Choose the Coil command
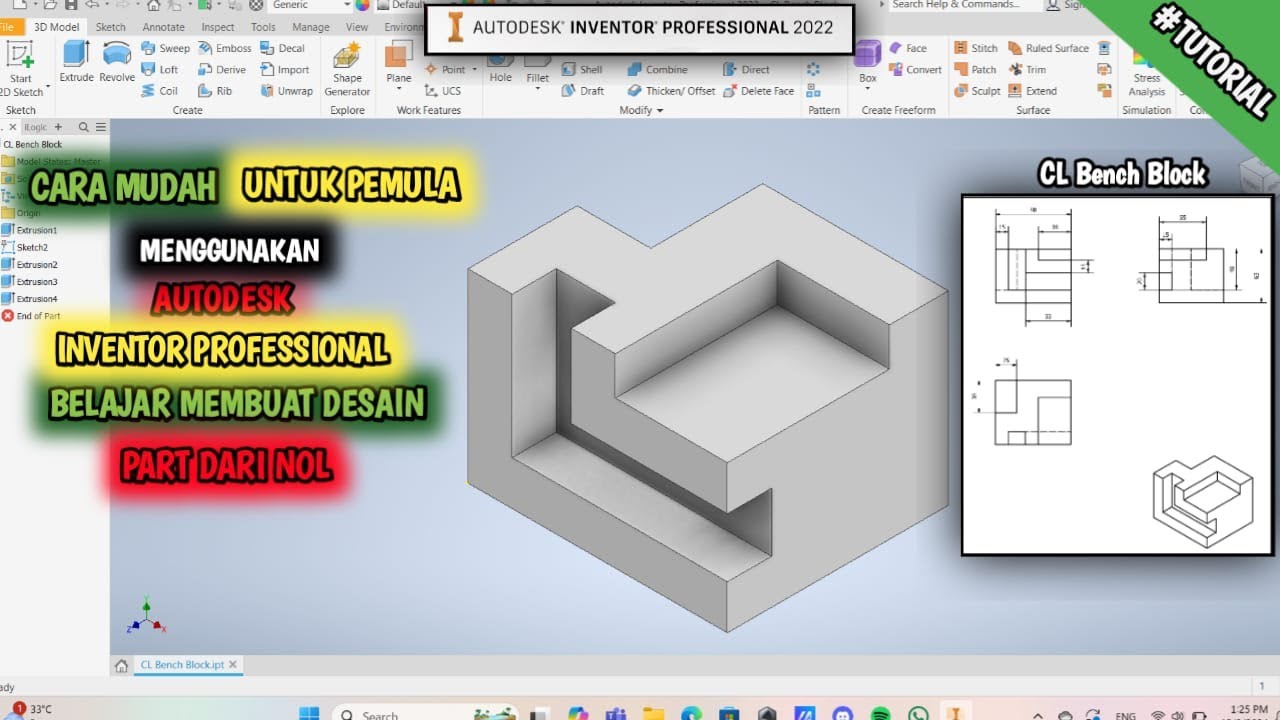This screenshot has height=720, width=1280. (160, 91)
